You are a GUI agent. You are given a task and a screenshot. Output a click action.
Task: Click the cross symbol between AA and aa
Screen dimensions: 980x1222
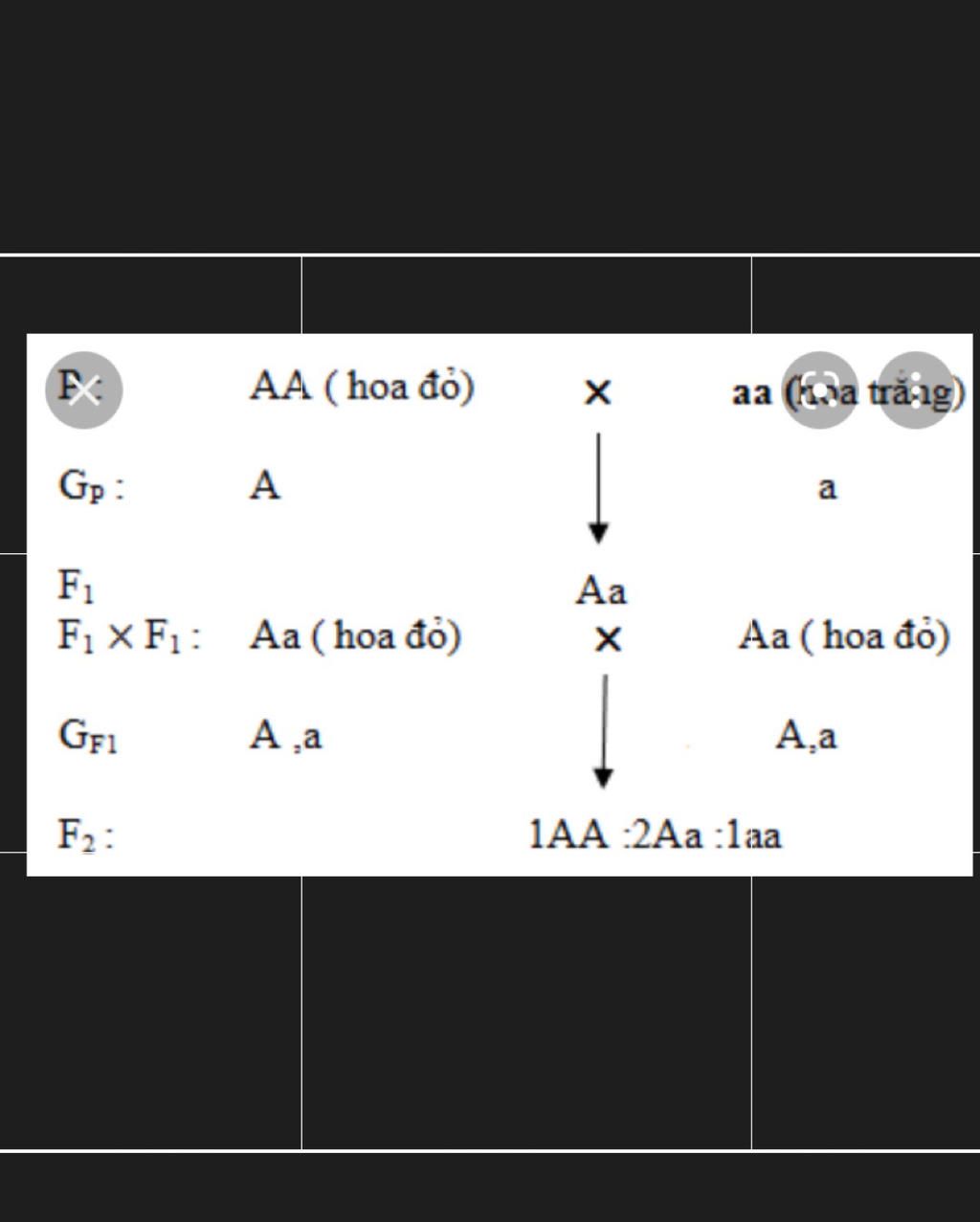click(x=597, y=392)
